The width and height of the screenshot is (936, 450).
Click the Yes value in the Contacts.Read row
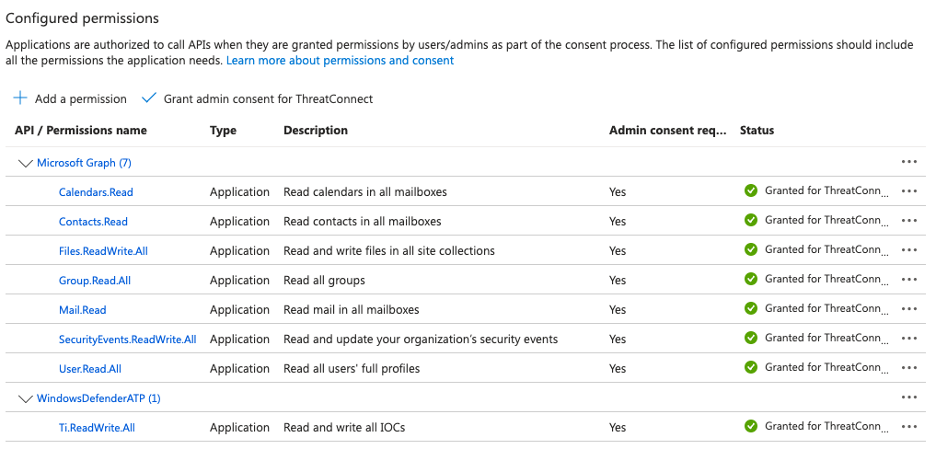[x=618, y=221]
